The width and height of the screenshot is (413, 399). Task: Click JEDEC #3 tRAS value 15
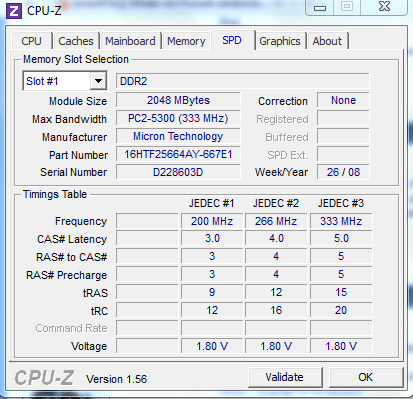point(341,292)
